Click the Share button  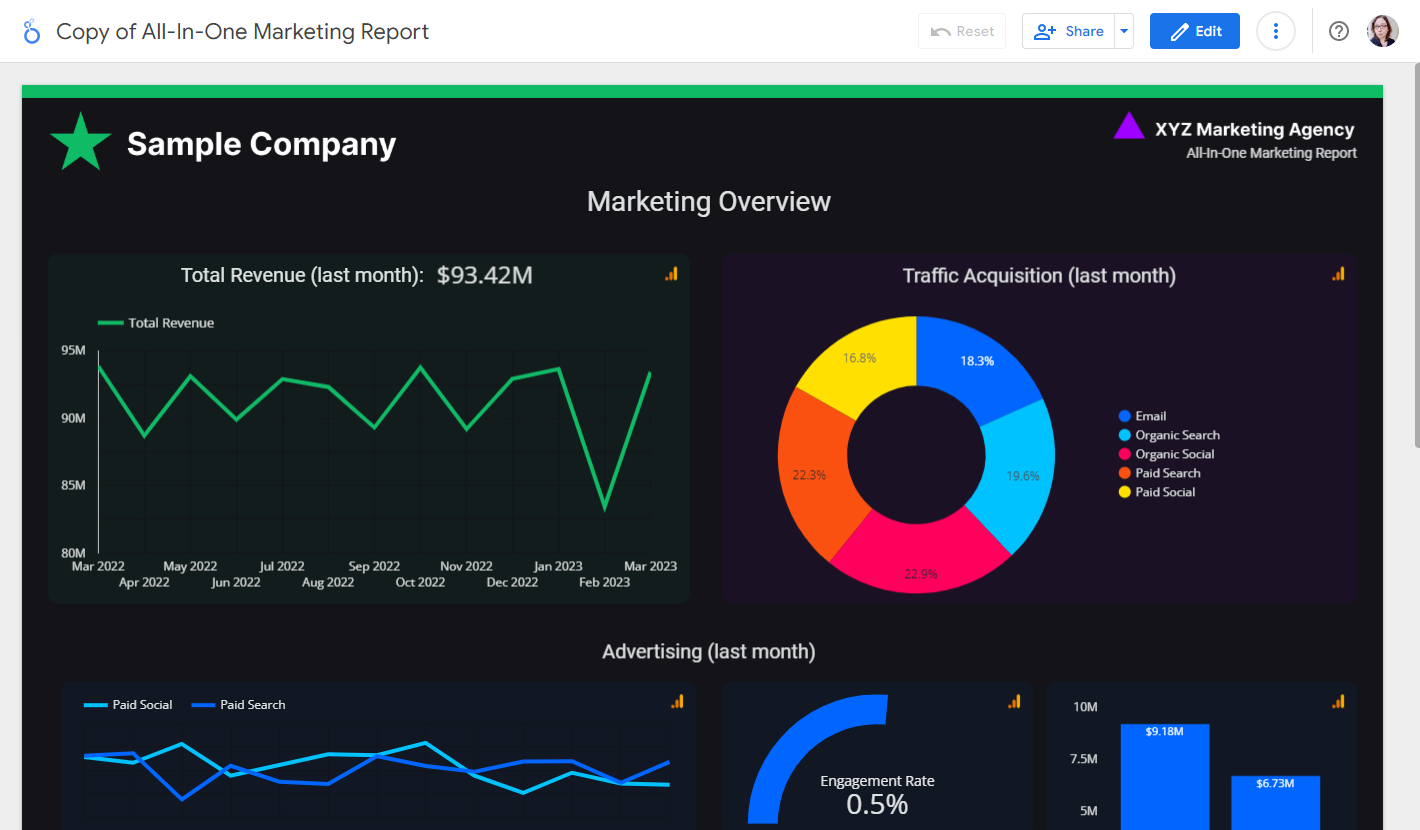tap(1068, 31)
